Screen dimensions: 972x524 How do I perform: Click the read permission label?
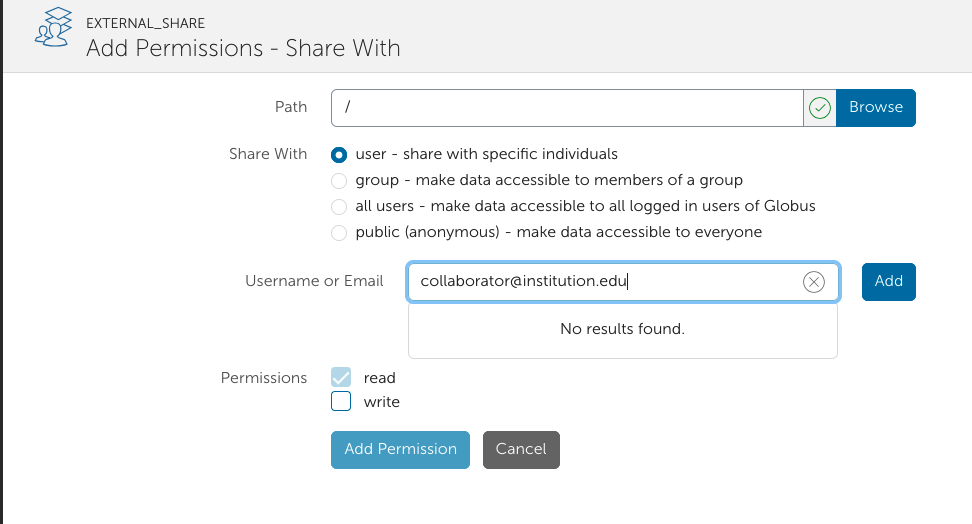379,378
